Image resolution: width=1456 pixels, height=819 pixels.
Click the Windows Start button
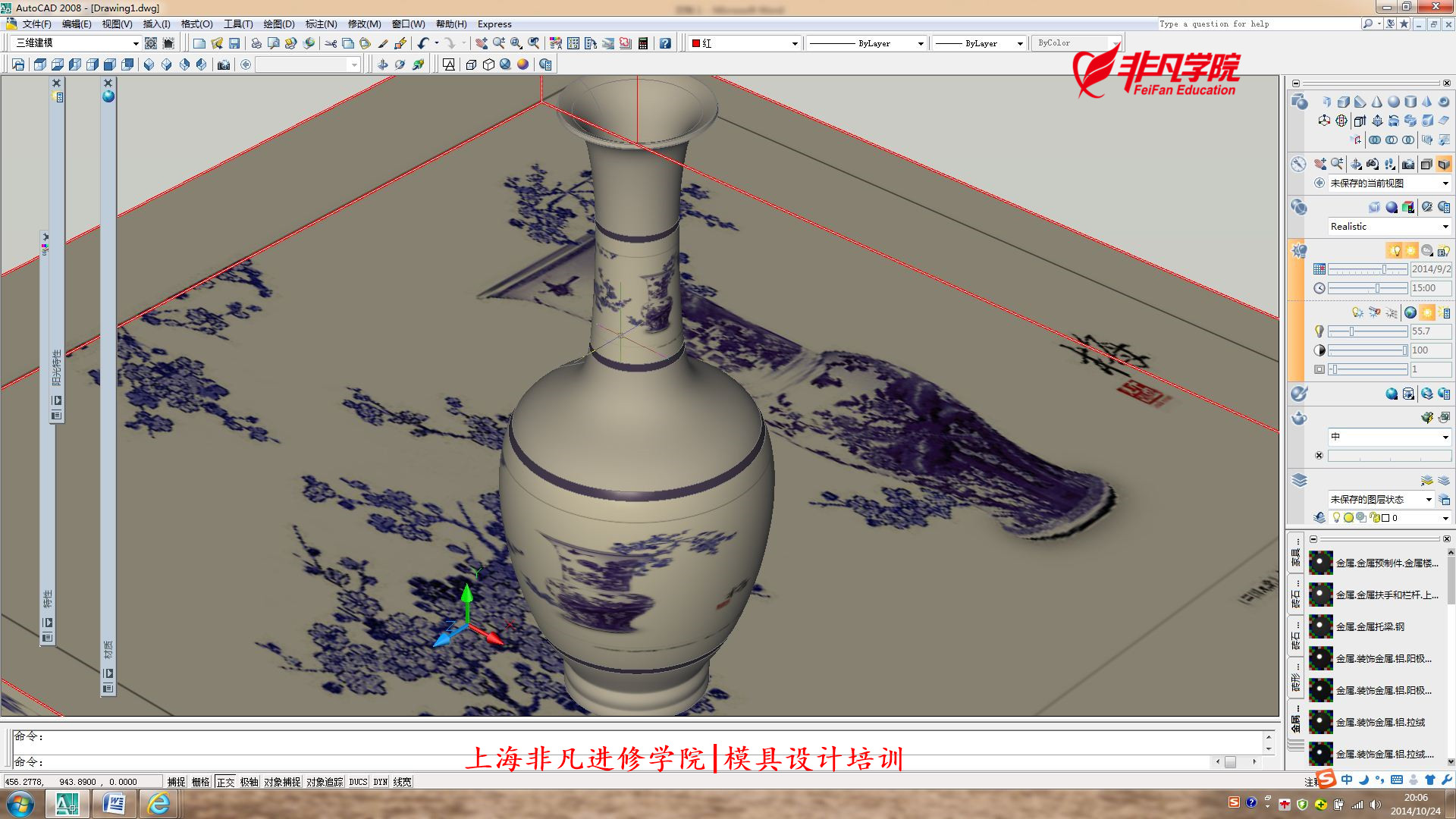coord(20,804)
